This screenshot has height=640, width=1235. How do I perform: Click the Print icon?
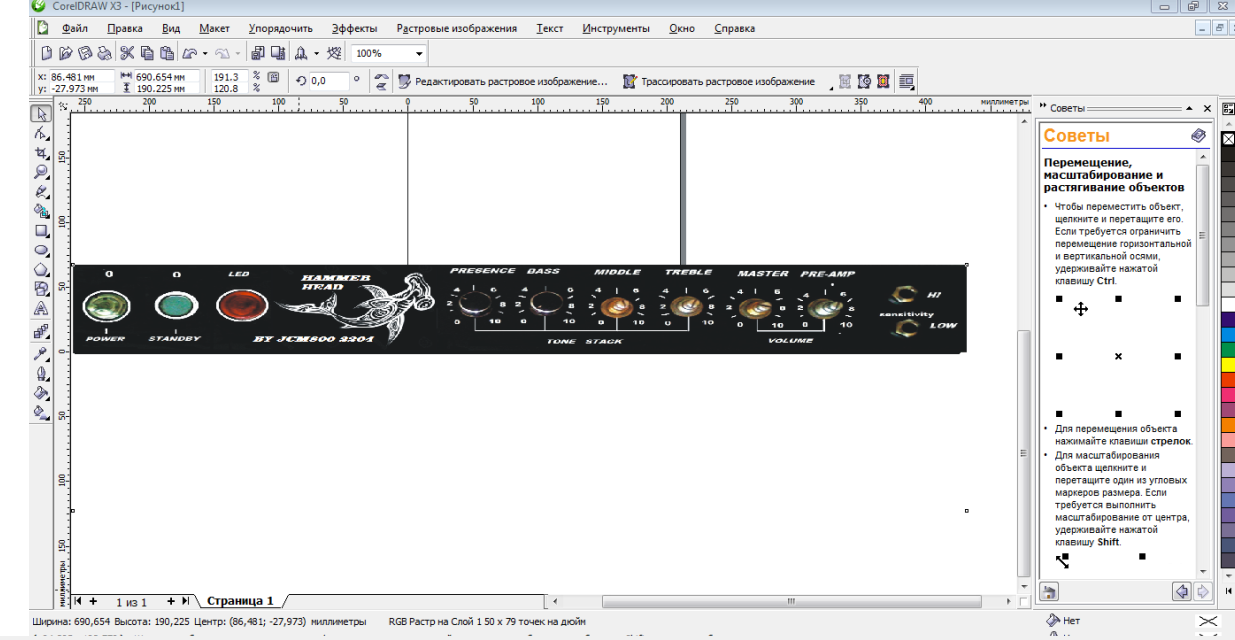[x=103, y=53]
